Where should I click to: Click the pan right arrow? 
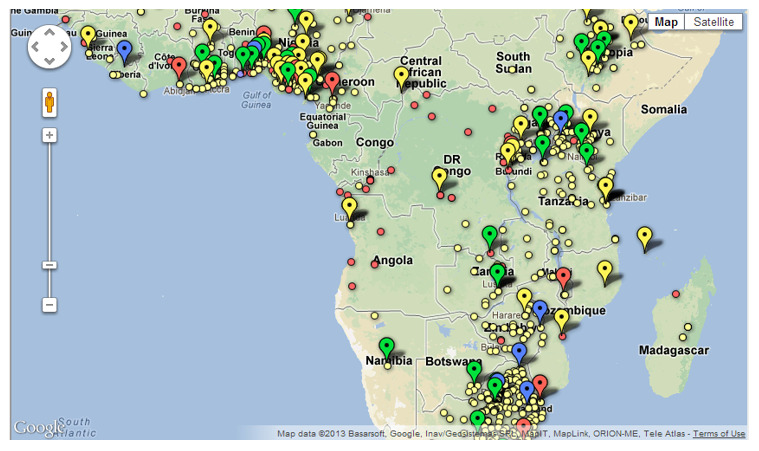click(63, 46)
